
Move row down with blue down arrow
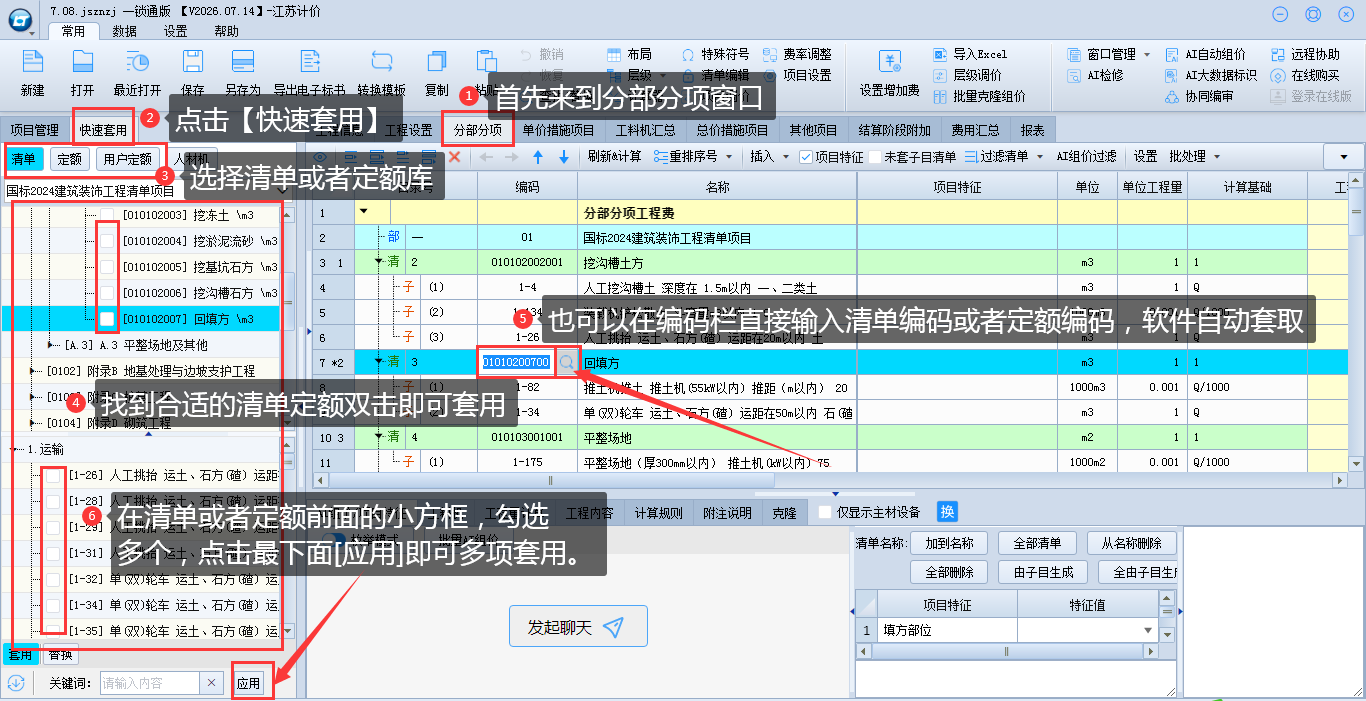point(564,157)
